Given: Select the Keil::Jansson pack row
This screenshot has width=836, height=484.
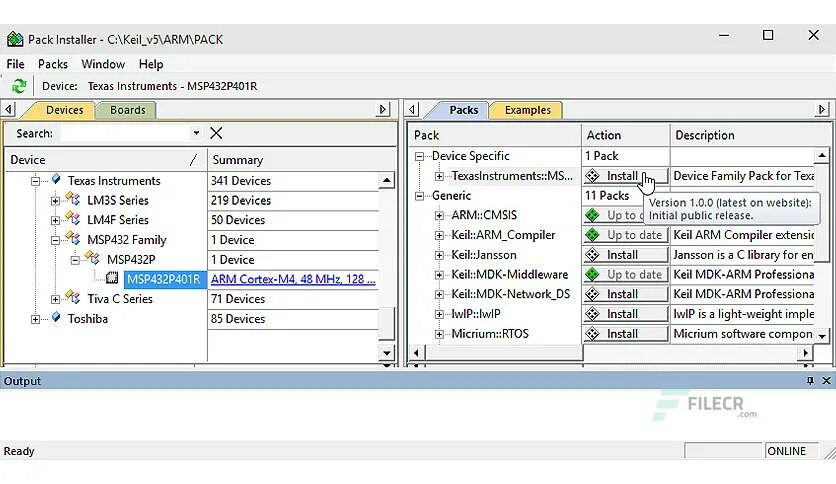Looking at the screenshot, I should tap(484, 255).
